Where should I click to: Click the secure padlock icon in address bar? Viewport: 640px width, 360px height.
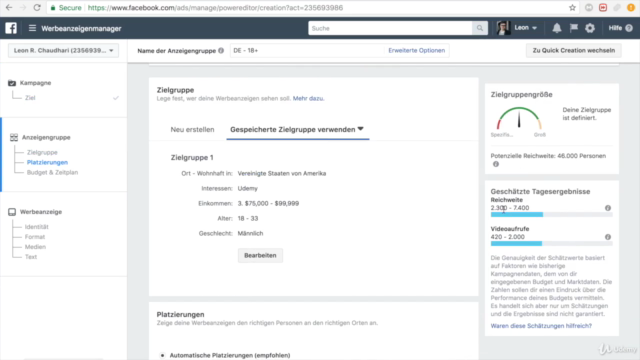[x=53, y=8]
